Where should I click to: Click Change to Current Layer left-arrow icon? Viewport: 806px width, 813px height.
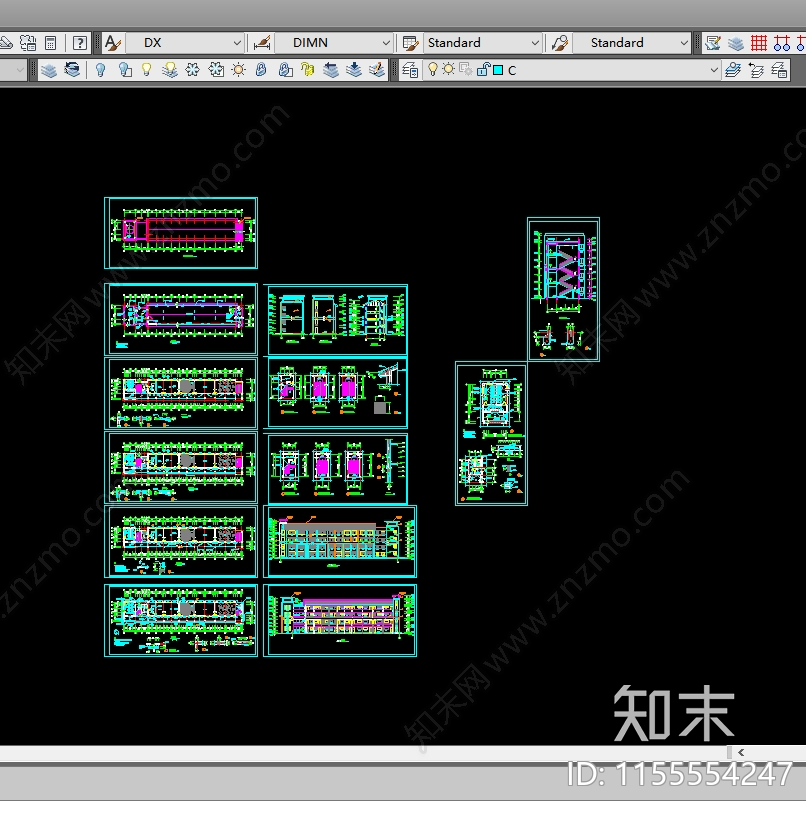(331, 70)
